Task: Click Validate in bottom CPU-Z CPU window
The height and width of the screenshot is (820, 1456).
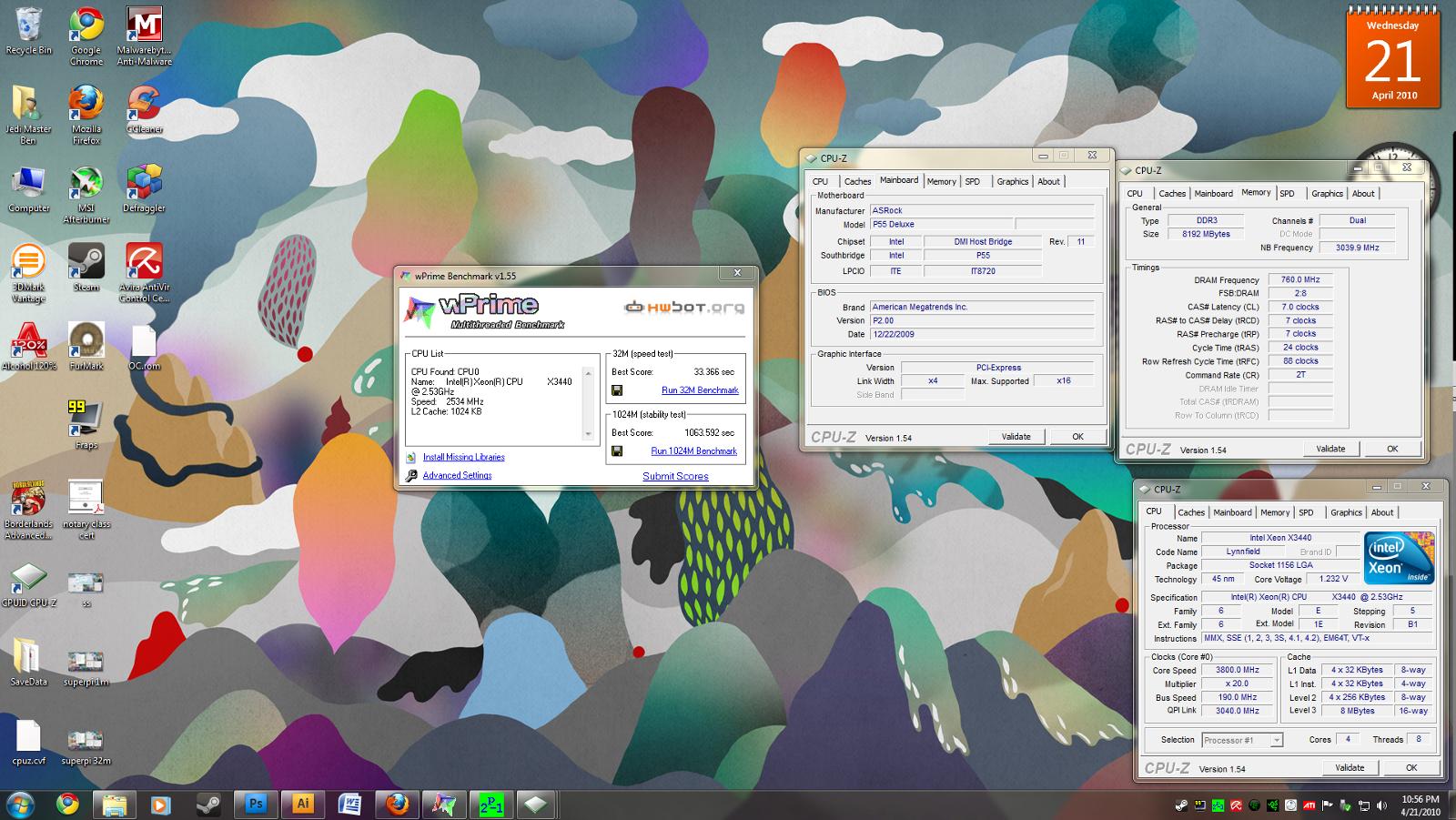Action: tap(1350, 768)
